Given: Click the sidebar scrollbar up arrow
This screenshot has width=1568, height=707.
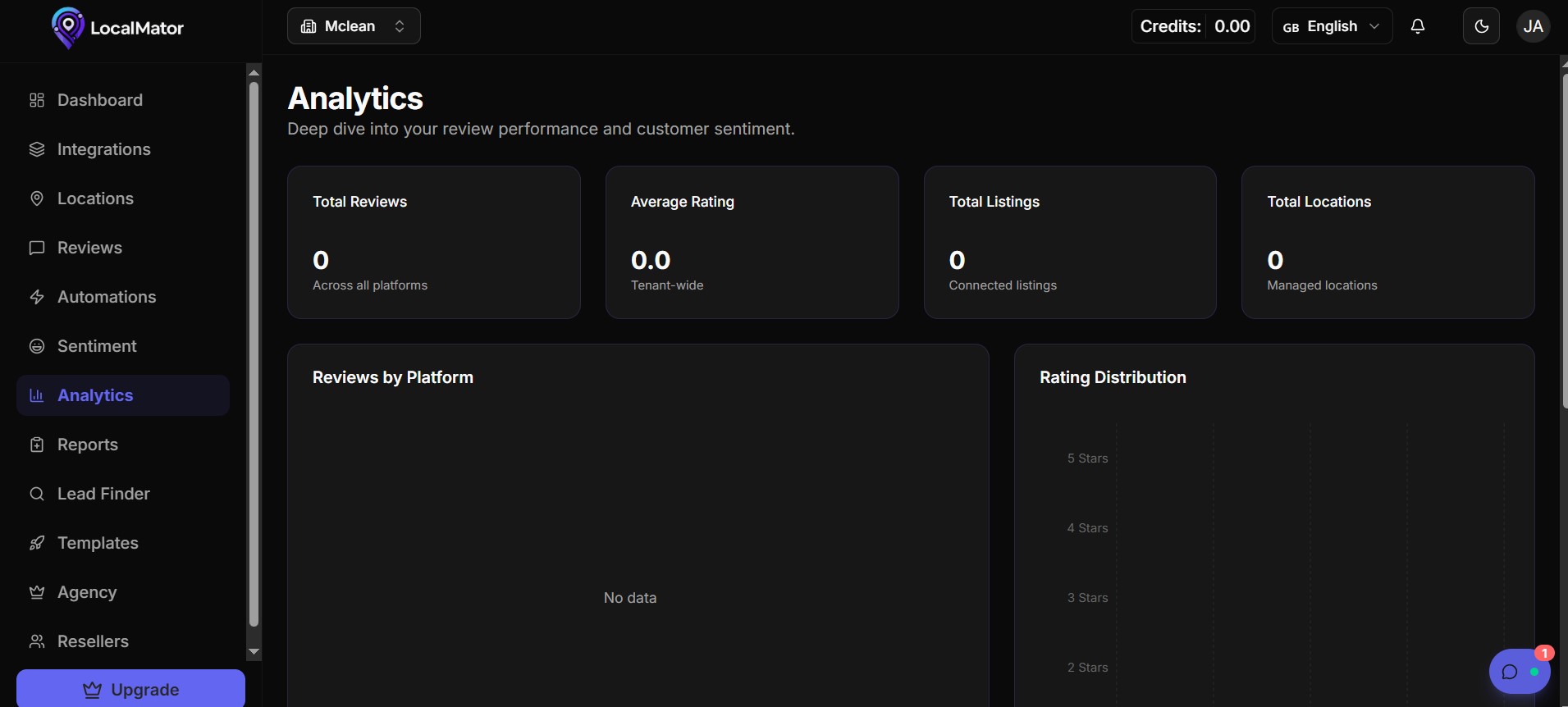Looking at the screenshot, I should point(254,72).
